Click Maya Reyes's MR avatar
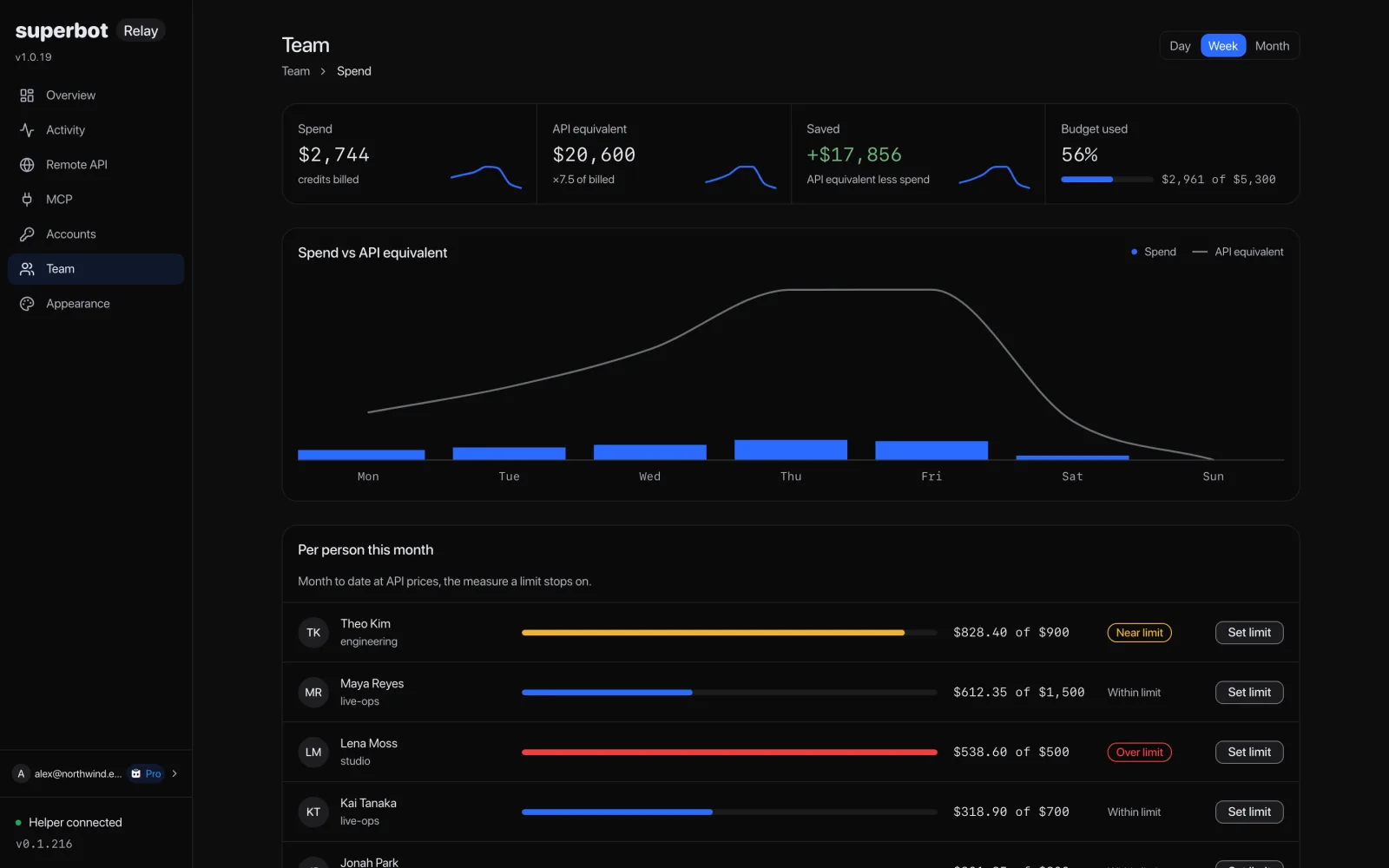The height and width of the screenshot is (868, 1389). tap(313, 693)
